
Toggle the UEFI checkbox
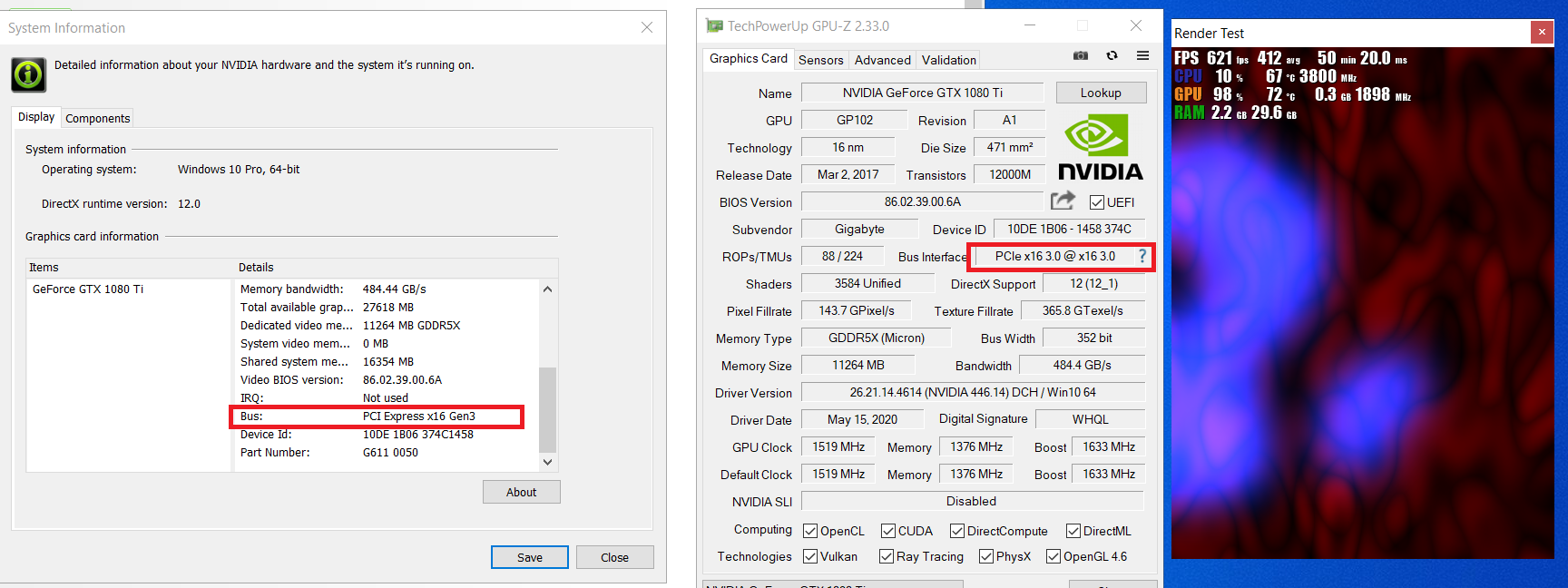tap(1097, 202)
